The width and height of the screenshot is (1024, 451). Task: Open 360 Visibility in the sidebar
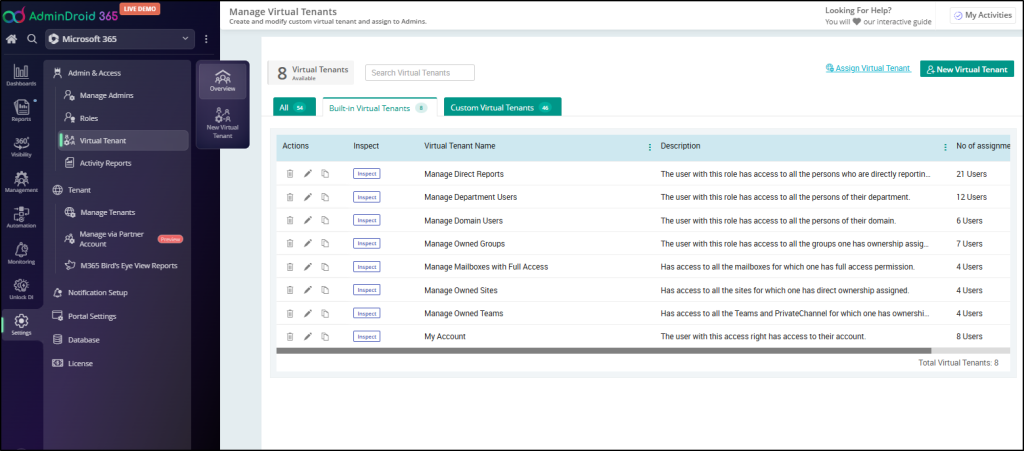pyautogui.click(x=22, y=147)
